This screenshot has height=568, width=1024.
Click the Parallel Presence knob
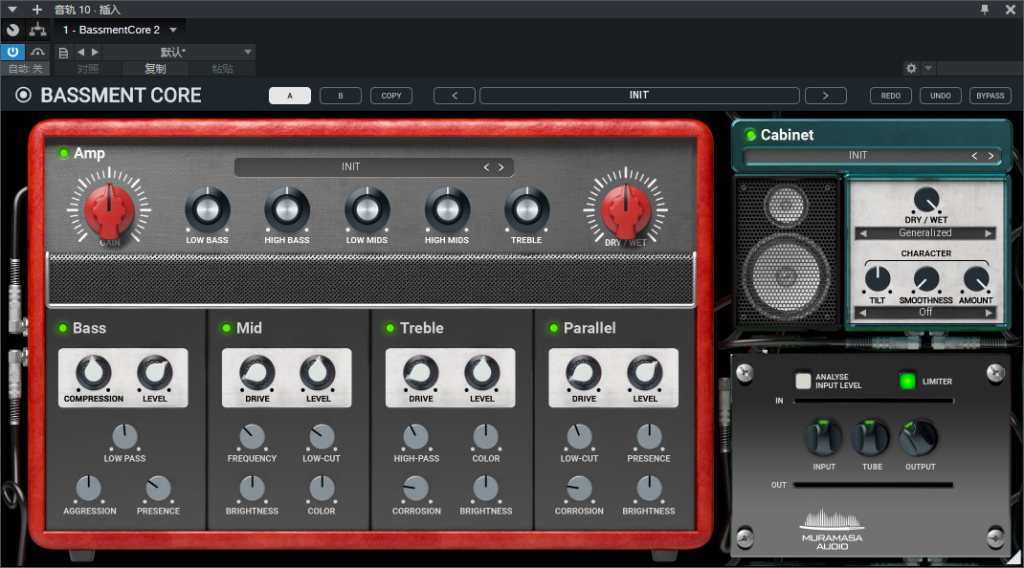(x=648, y=437)
